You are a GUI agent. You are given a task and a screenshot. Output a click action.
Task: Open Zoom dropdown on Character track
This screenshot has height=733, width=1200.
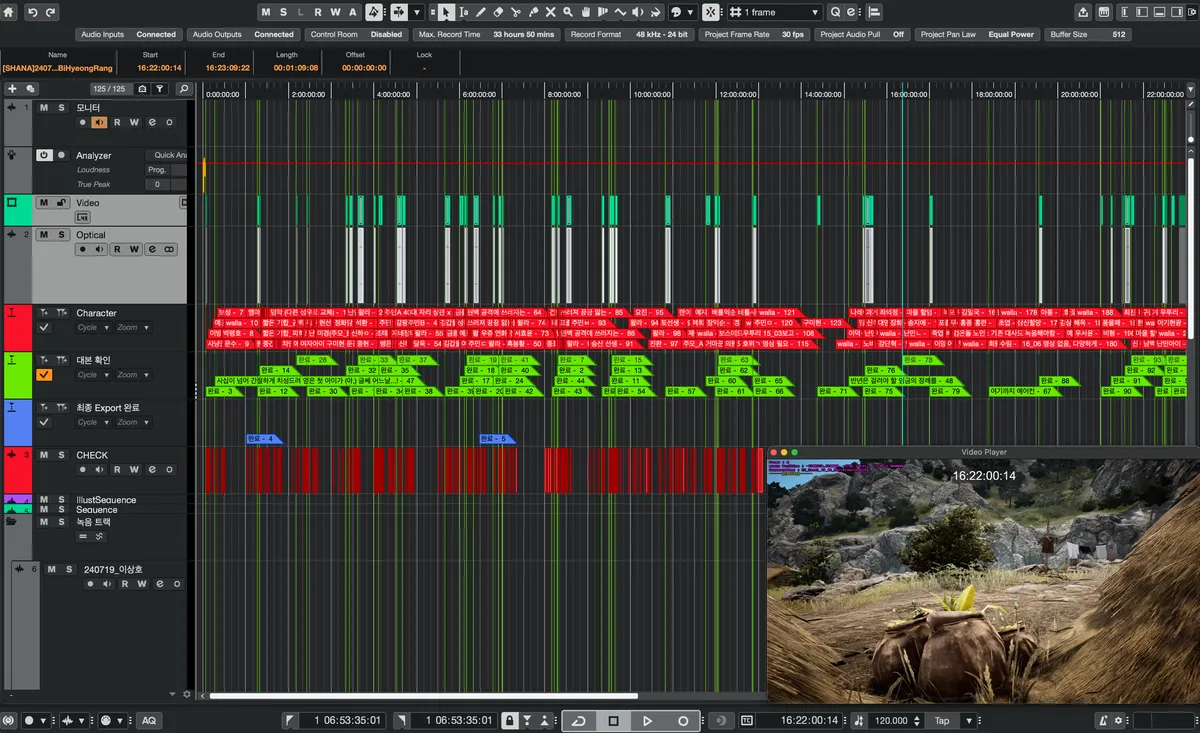133,327
